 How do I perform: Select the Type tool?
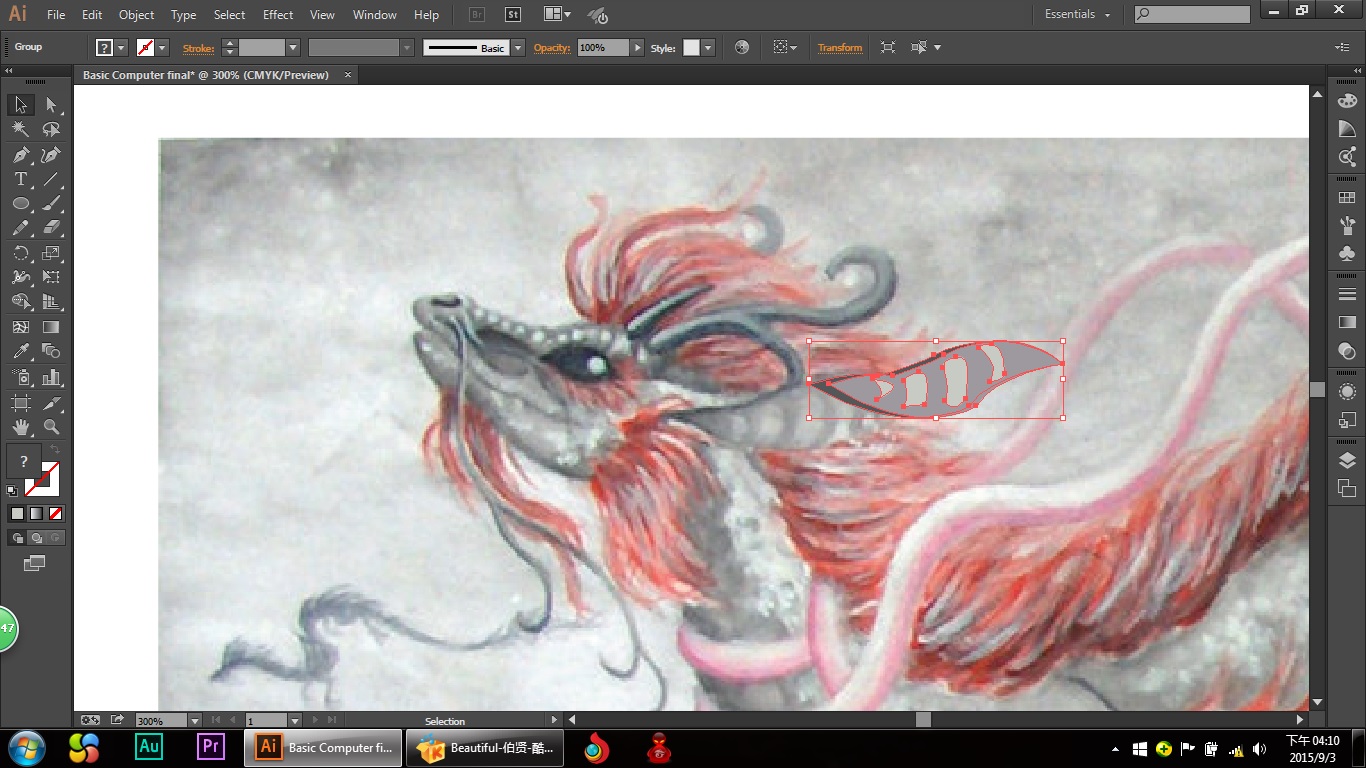coord(21,180)
